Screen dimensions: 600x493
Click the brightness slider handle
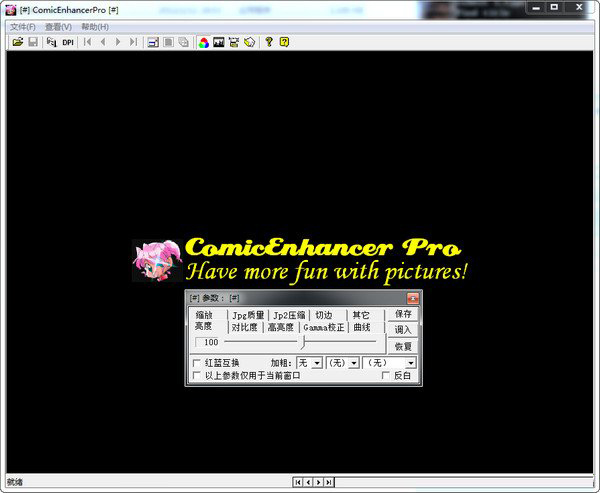[303, 343]
